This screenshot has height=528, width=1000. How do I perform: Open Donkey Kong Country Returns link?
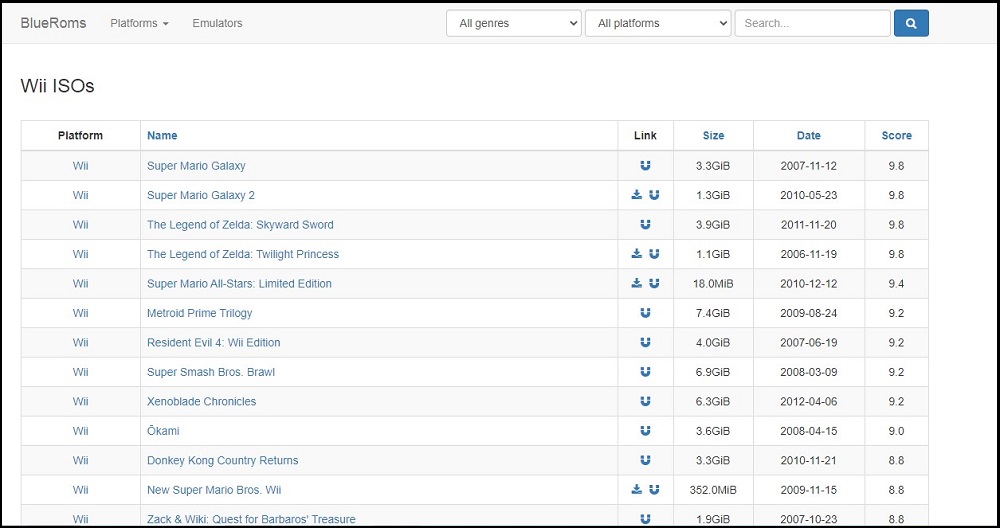(223, 460)
